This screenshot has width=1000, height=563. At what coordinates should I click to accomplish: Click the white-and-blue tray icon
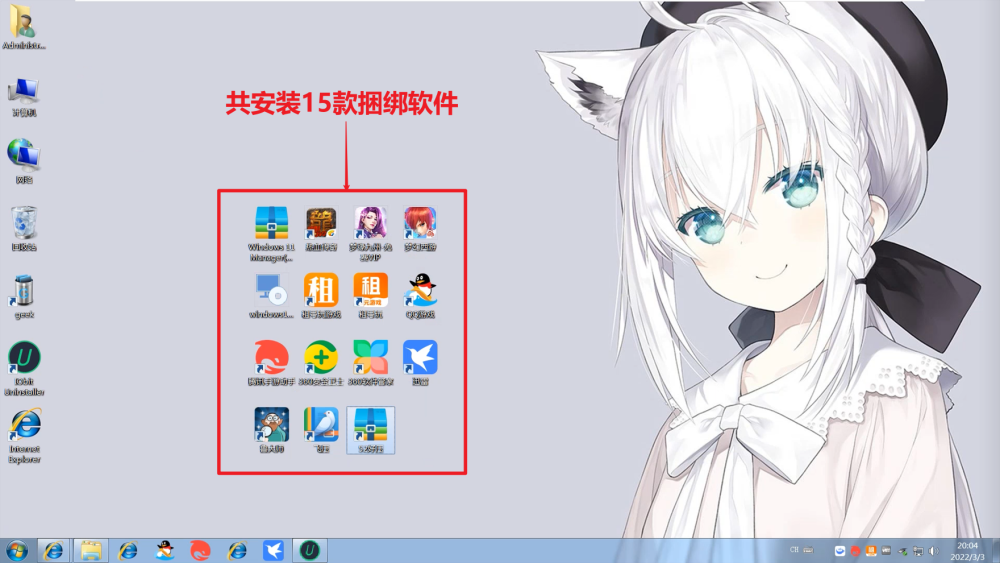(x=840, y=551)
